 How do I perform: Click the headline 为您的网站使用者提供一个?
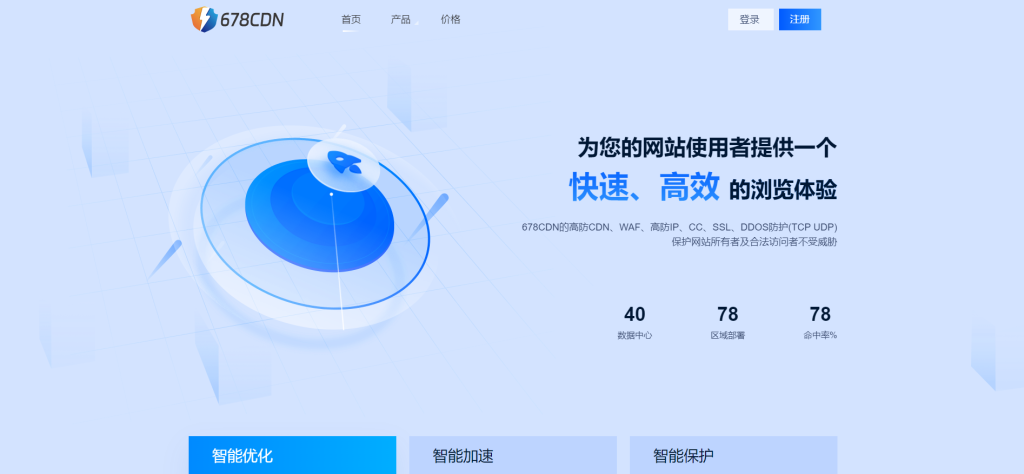coord(706,147)
